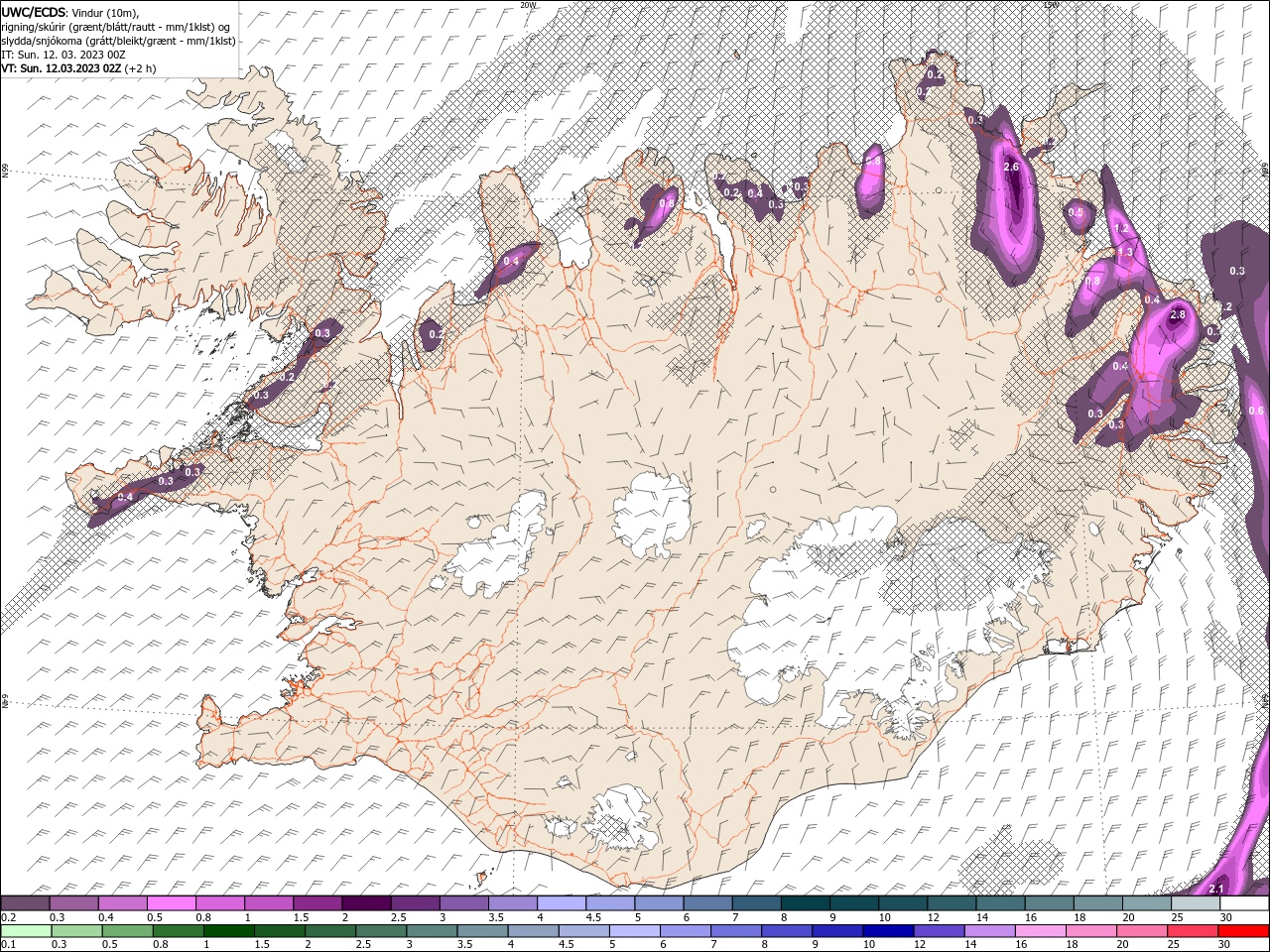The image size is (1270, 952).
Task: Select the rain scale swatch between 5 and 6
Action: (634, 931)
